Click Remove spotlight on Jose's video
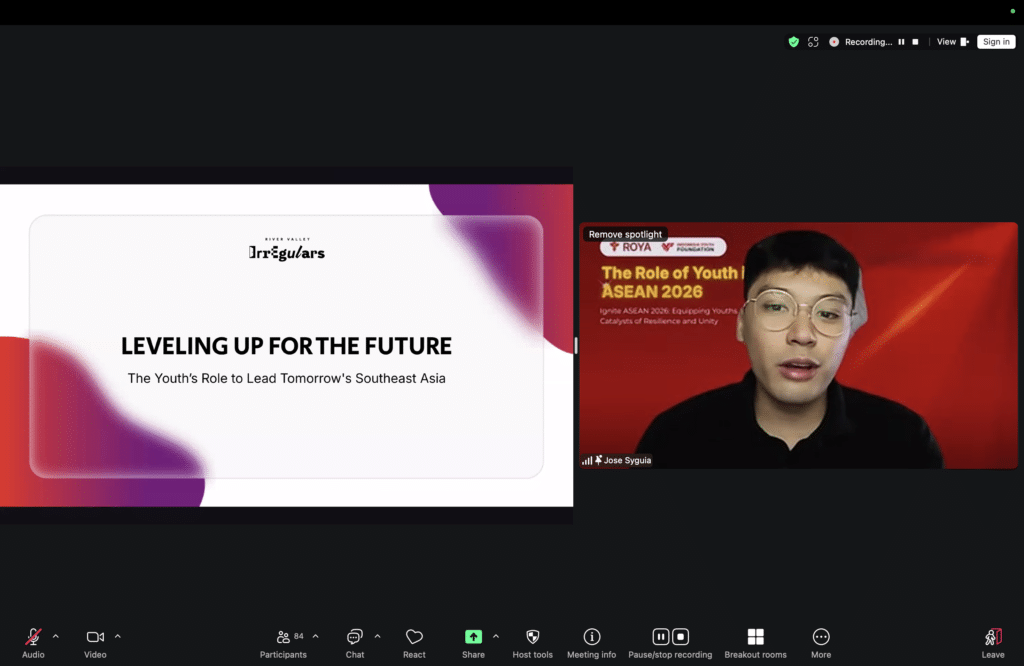The height and width of the screenshot is (666, 1024). click(625, 234)
